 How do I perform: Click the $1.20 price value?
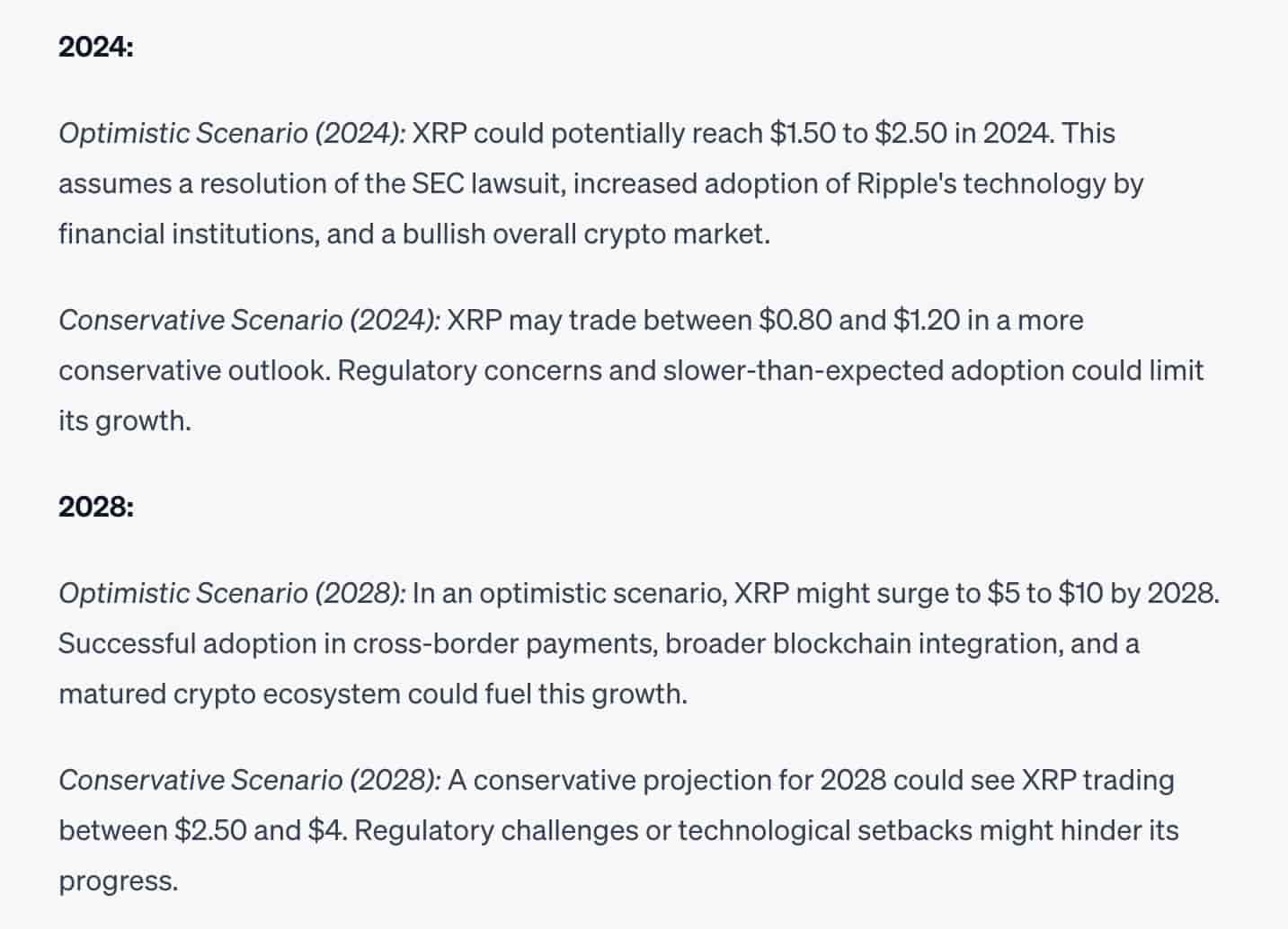(926, 321)
